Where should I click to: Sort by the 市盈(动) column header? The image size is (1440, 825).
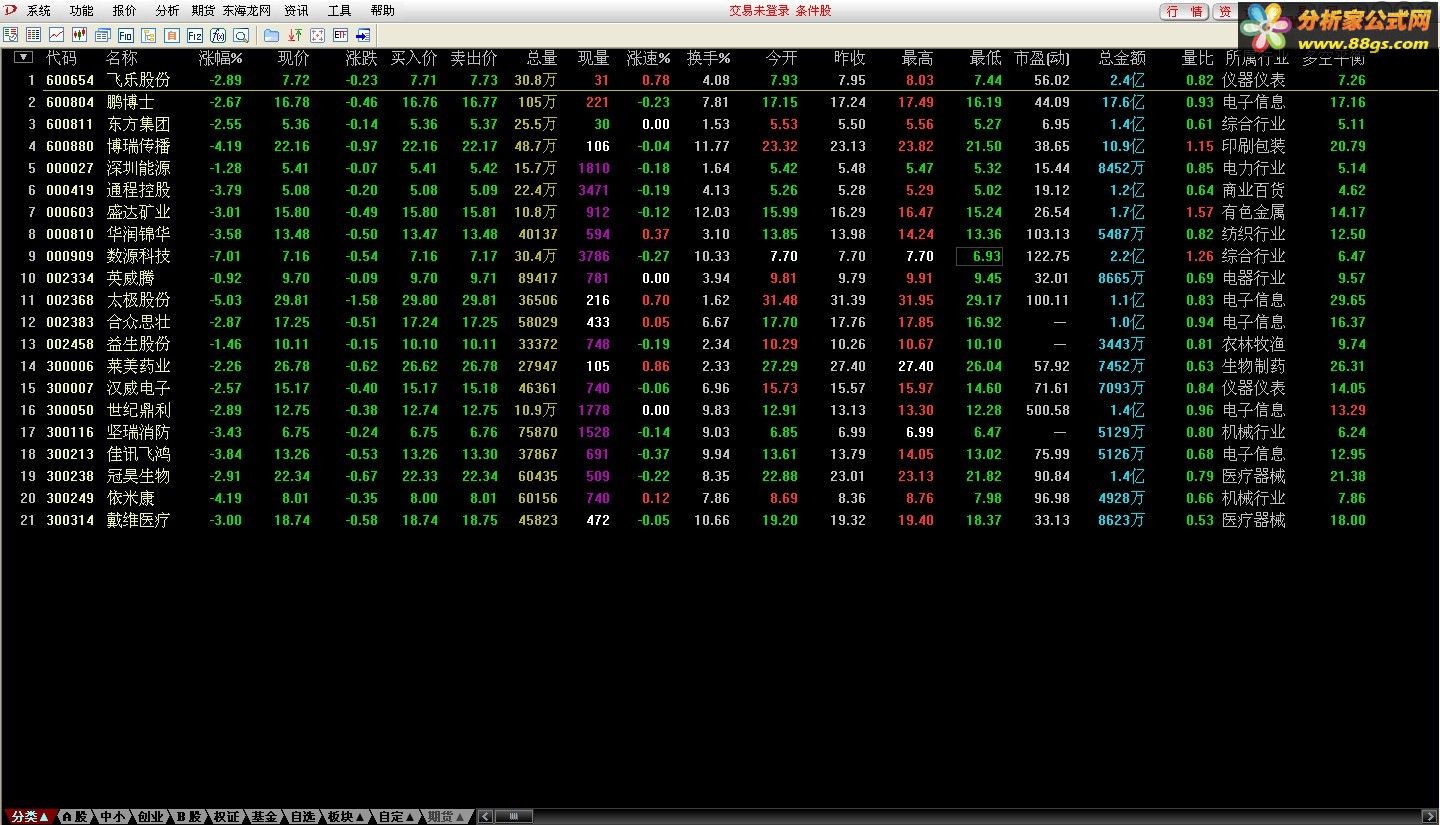pyautogui.click(x=1042, y=58)
